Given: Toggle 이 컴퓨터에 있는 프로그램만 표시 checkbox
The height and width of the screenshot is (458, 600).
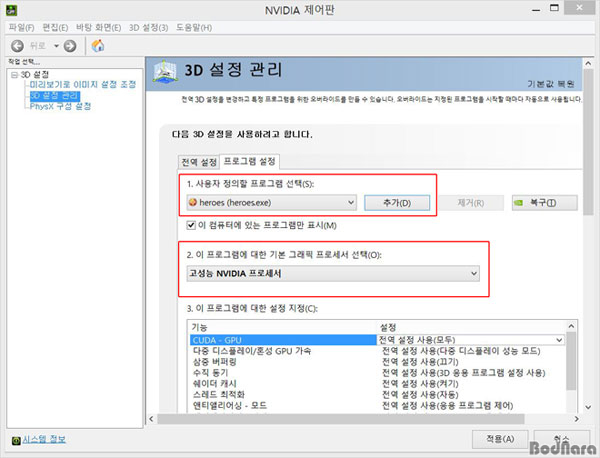Looking at the screenshot, I should [191, 225].
